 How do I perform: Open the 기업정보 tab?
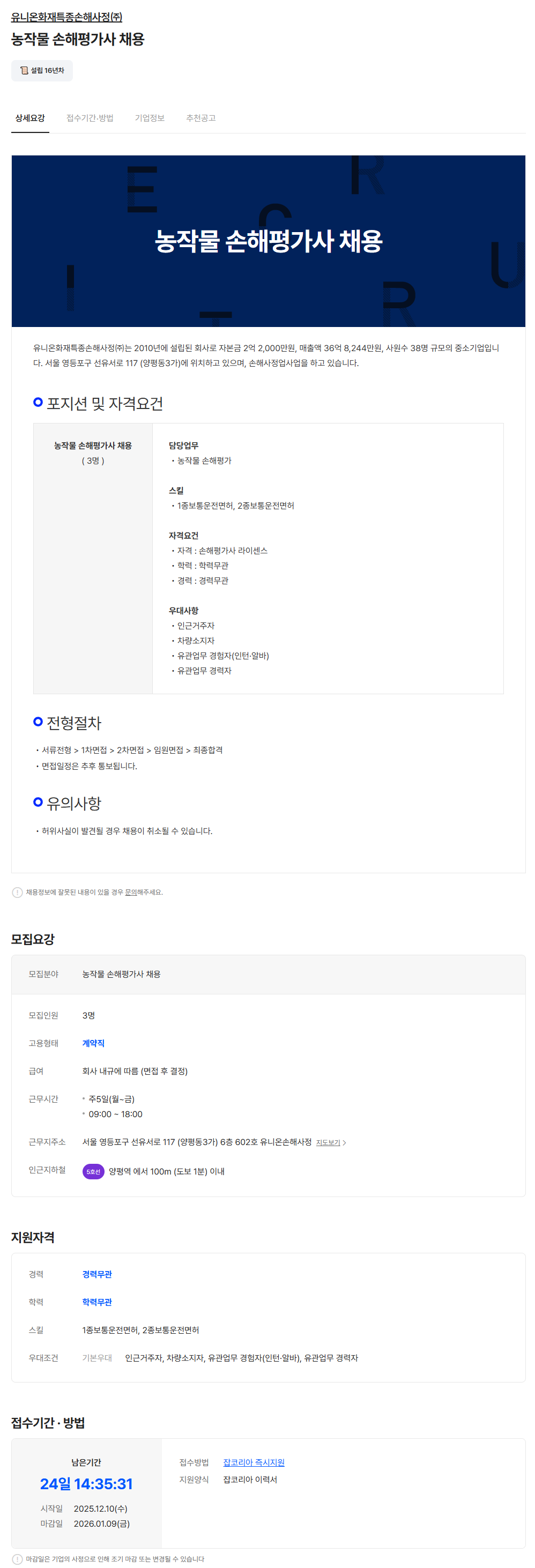(x=150, y=118)
